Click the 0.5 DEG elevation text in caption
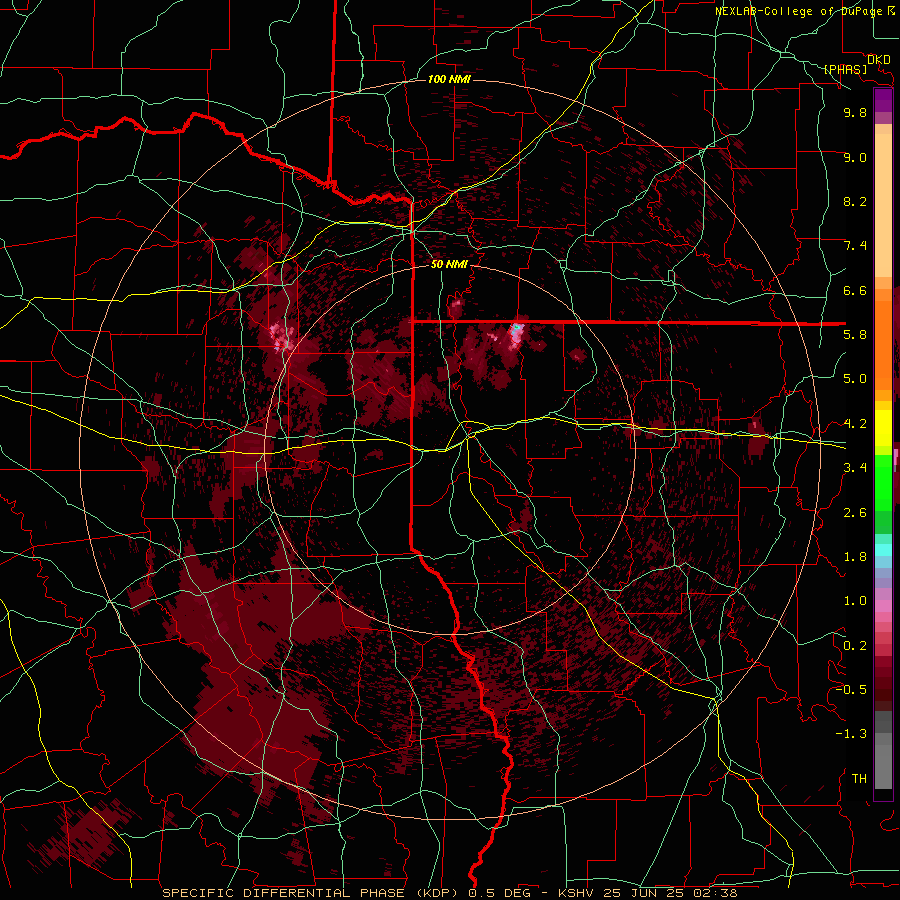The image size is (900, 900). click(x=501, y=893)
